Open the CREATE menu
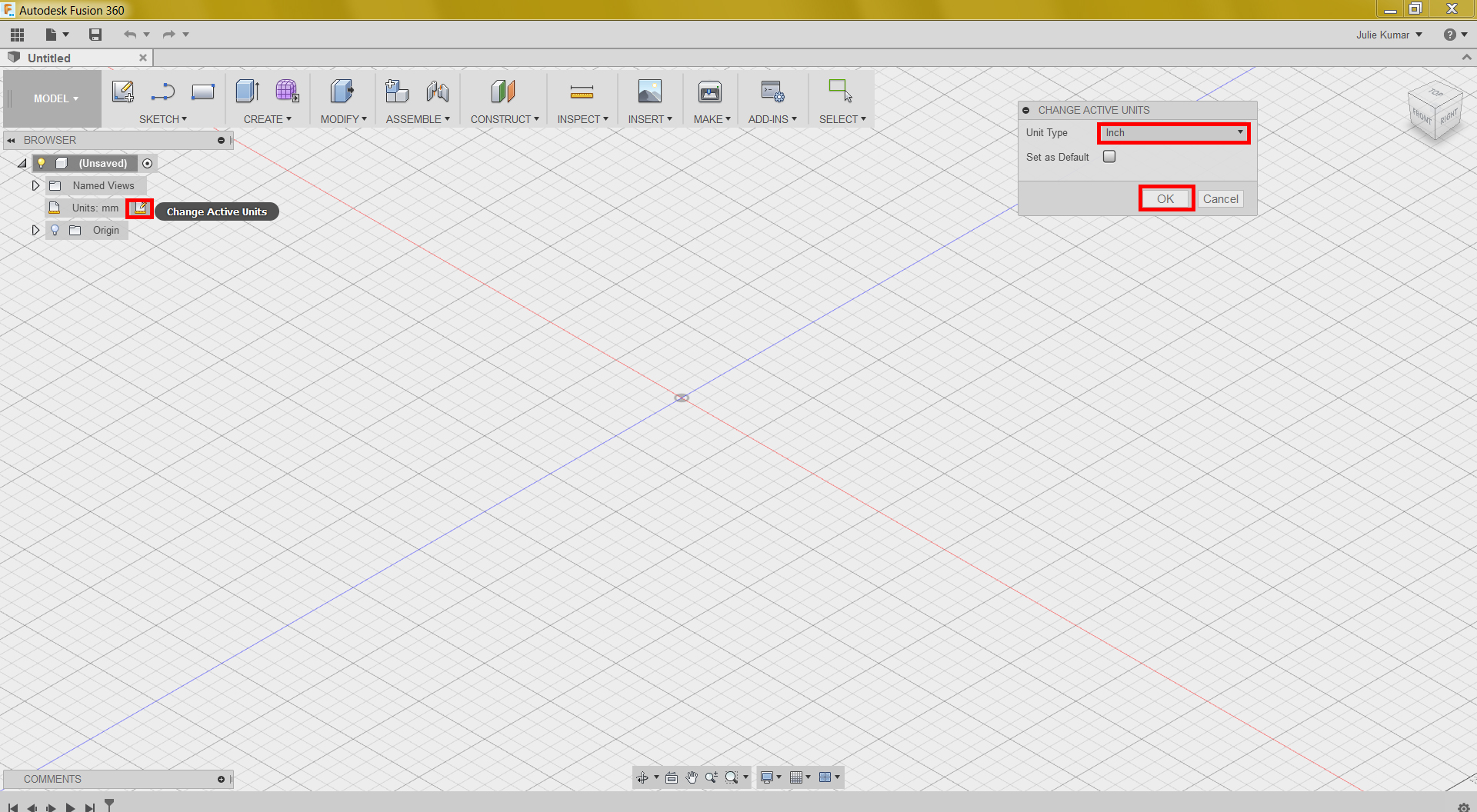This screenshot has height=812, width=1477. (268, 119)
